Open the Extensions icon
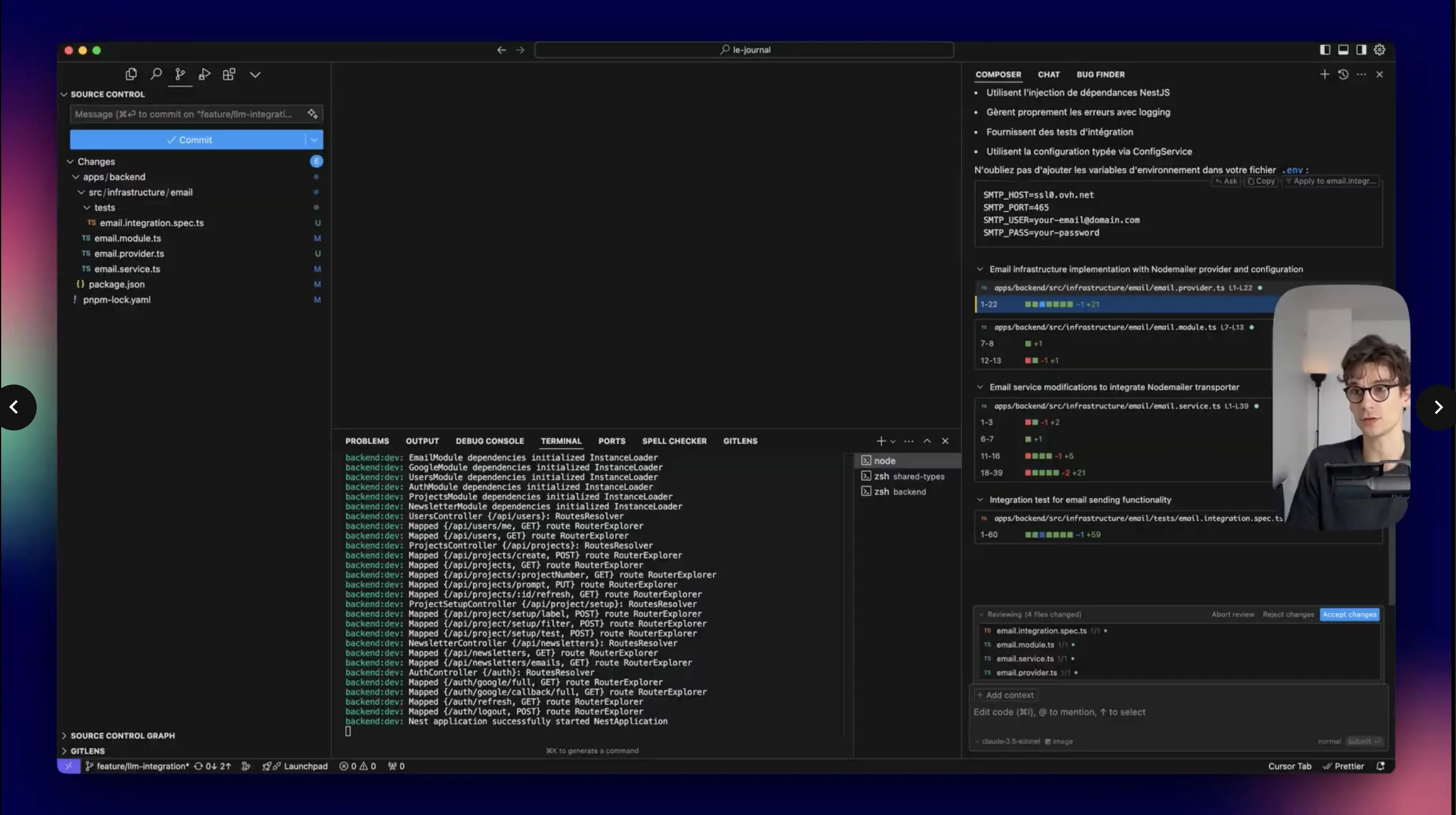Viewport: 1456px width, 815px height. [229, 74]
